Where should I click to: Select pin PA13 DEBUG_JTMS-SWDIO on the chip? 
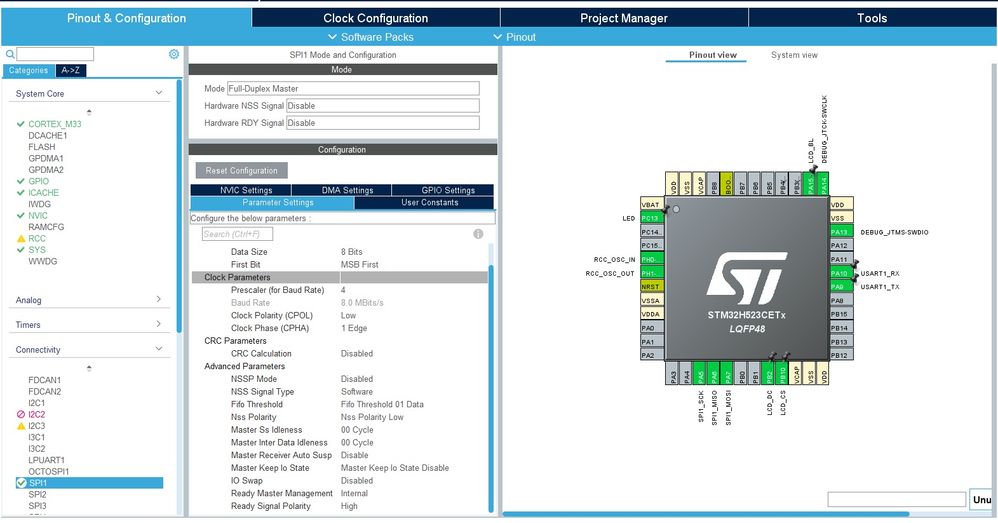point(841,232)
